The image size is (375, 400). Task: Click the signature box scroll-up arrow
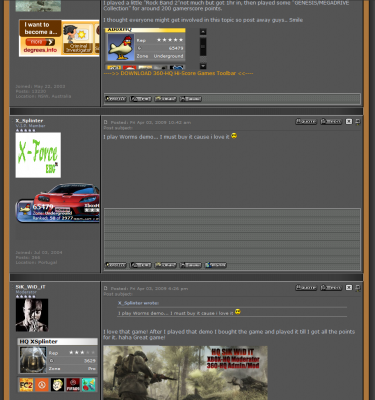coord(203,32)
